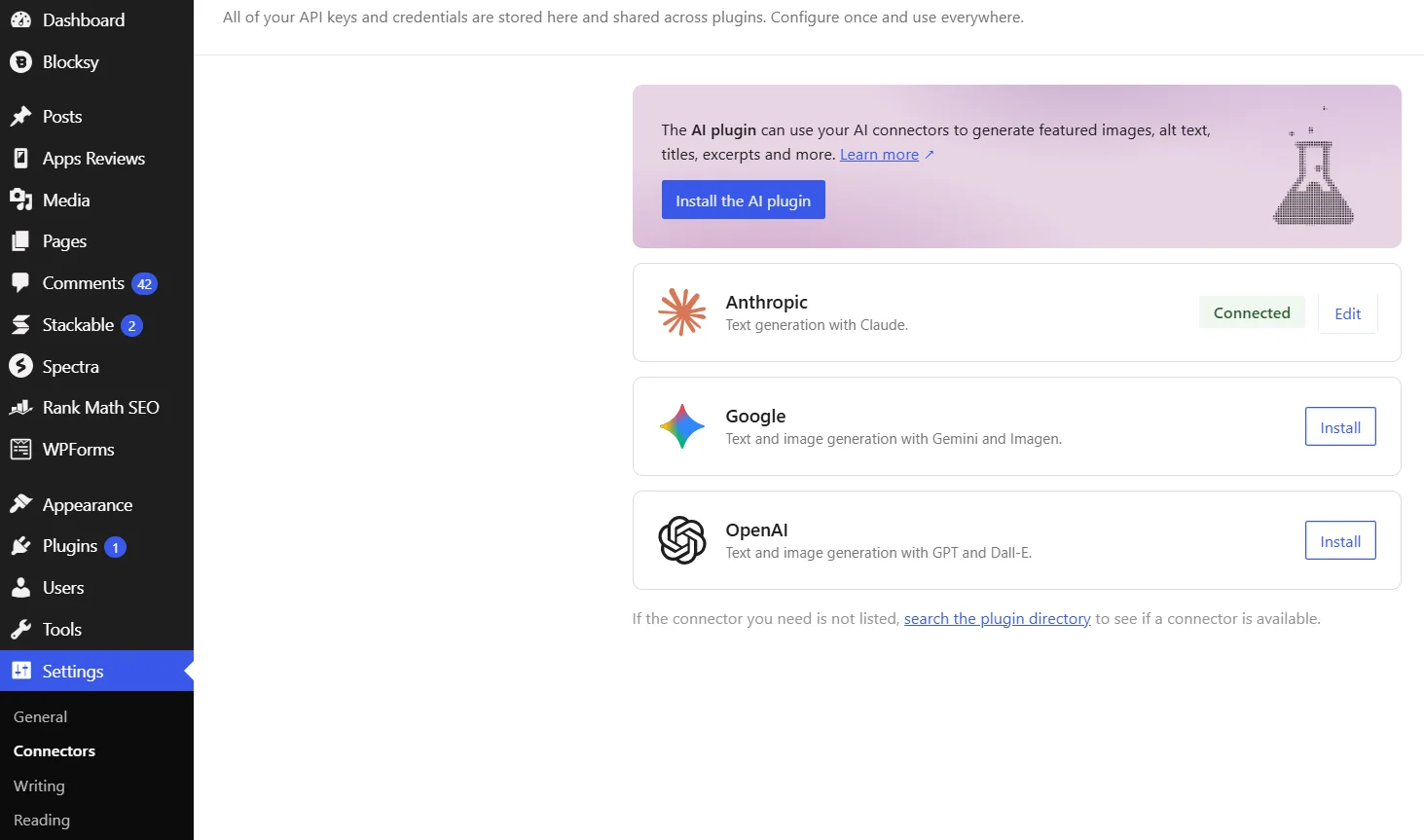The height and width of the screenshot is (840, 1424).
Task: Edit the Anthropic connector
Action: [1348, 312]
